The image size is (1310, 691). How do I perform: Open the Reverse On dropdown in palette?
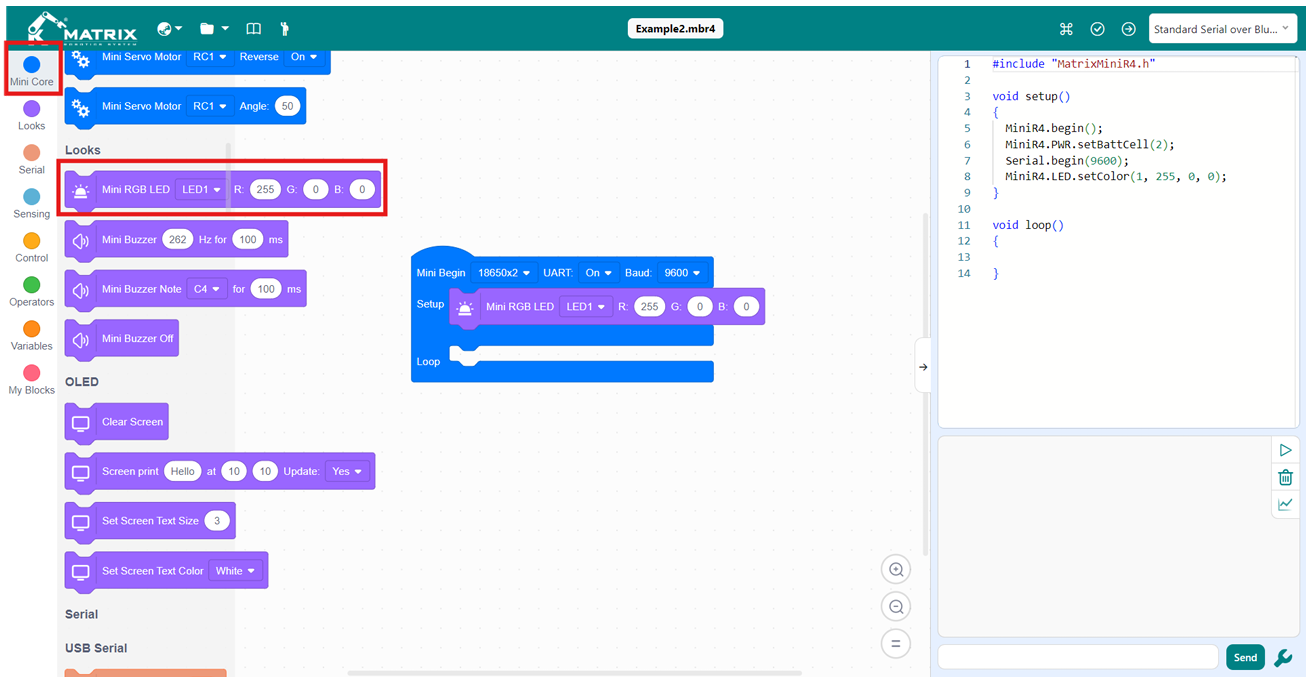(x=303, y=58)
